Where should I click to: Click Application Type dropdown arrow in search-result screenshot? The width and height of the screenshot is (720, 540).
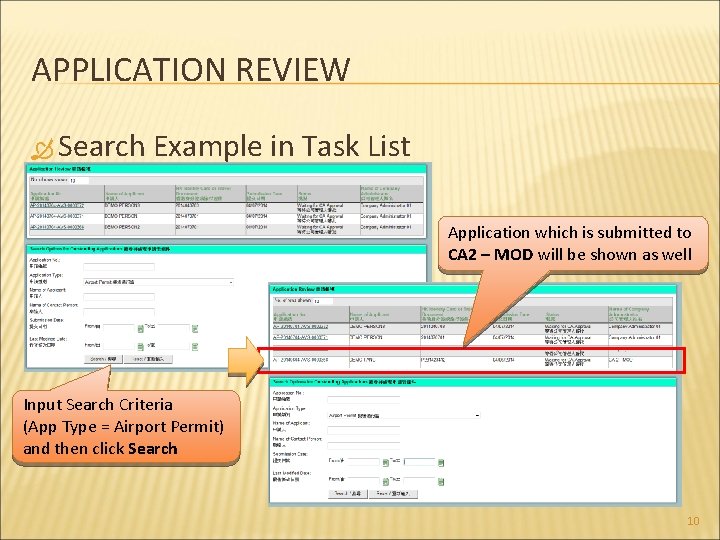point(478,415)
